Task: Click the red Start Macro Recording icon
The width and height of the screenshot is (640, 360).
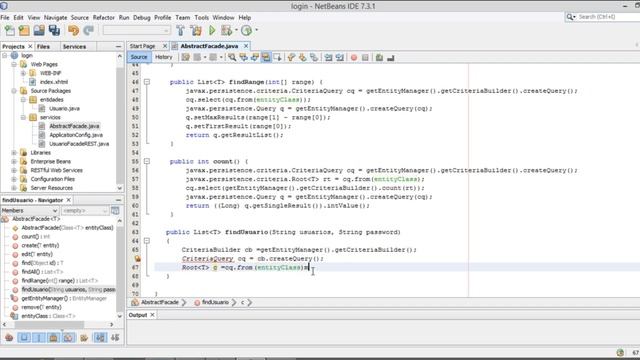Action: click(354, 58)
